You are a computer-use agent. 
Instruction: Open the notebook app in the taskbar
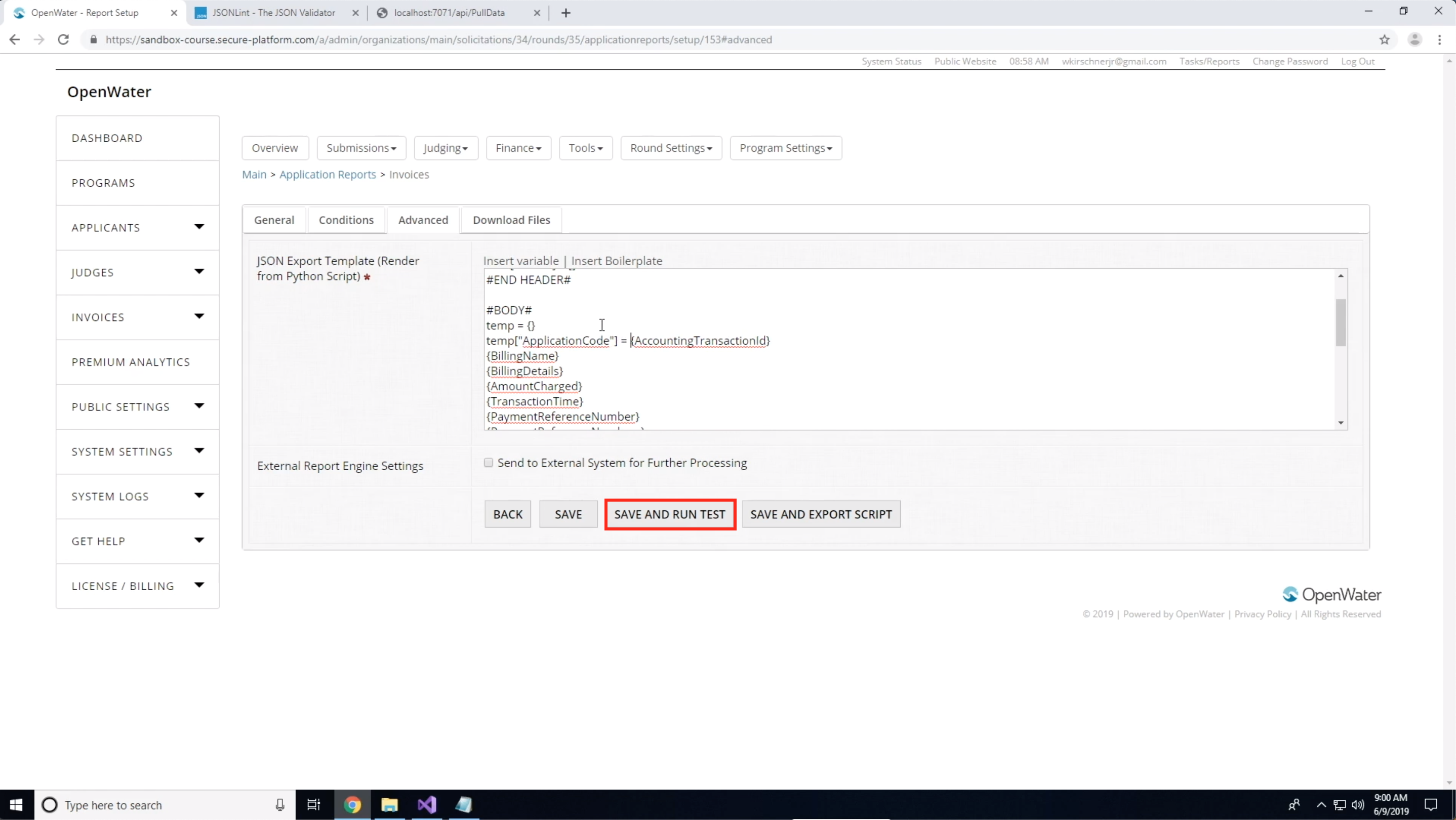coord(464,805)
